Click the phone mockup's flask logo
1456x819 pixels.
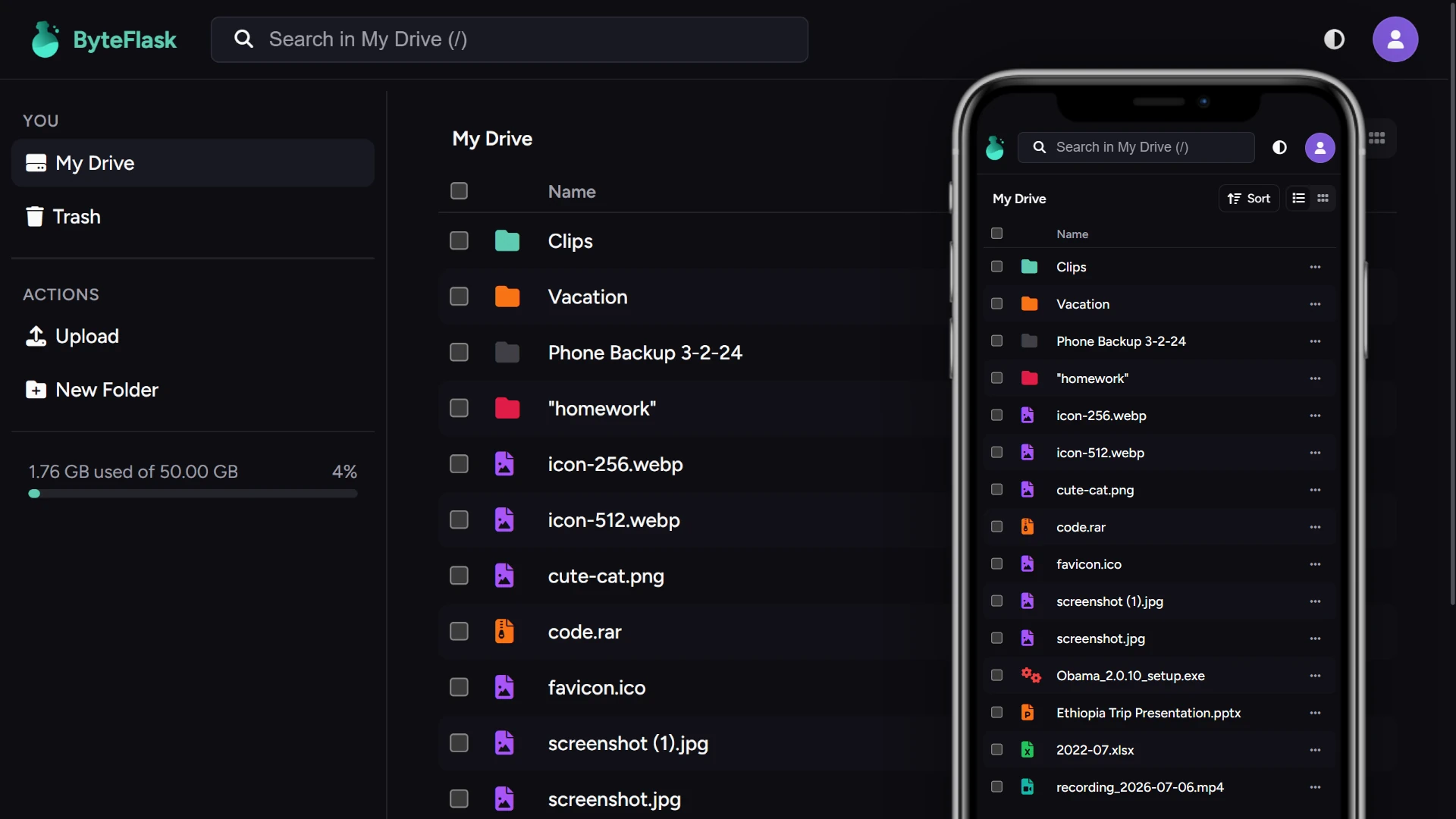pyautogui.click(x=995, y=147)
